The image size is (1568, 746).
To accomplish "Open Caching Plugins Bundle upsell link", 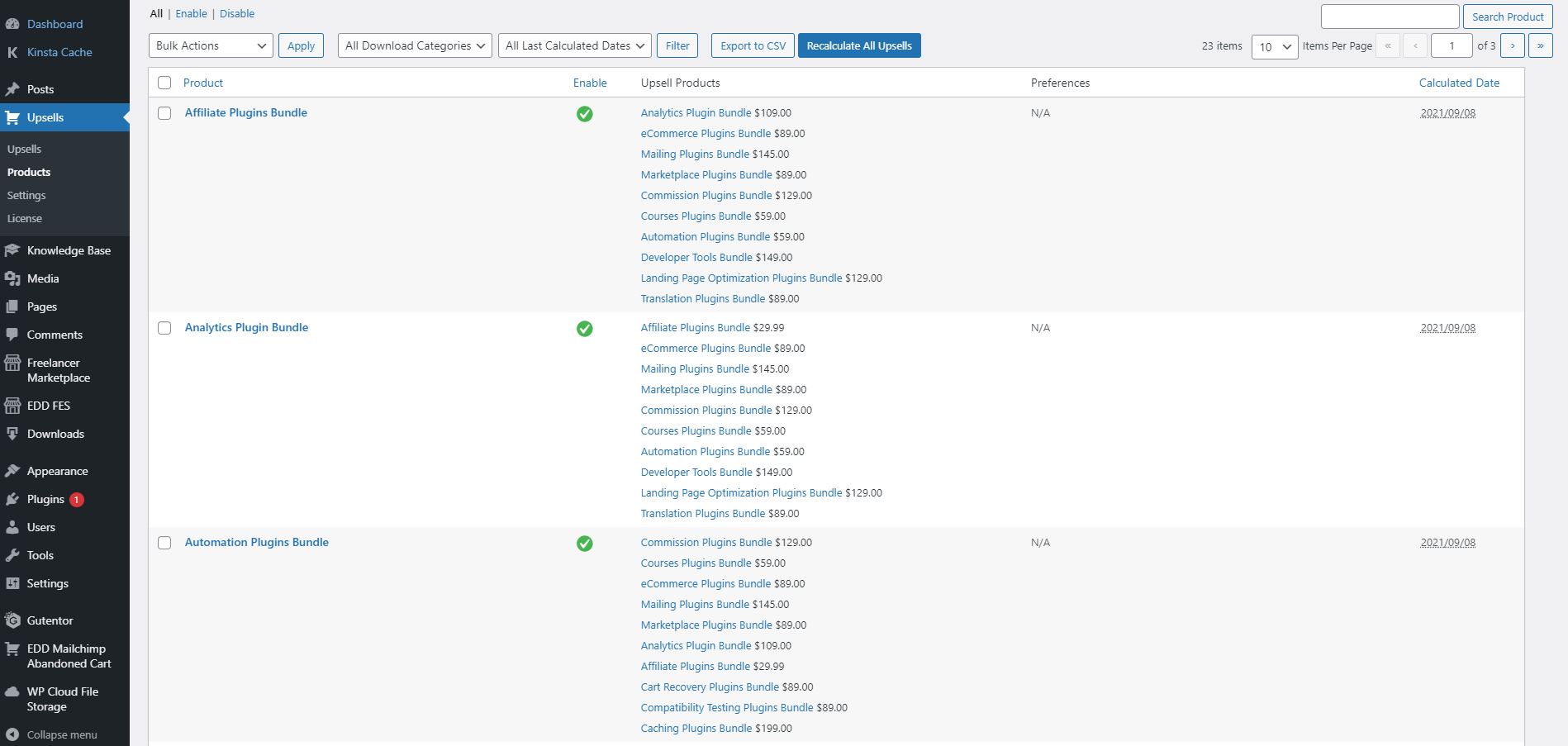I will tap(696, 728).
